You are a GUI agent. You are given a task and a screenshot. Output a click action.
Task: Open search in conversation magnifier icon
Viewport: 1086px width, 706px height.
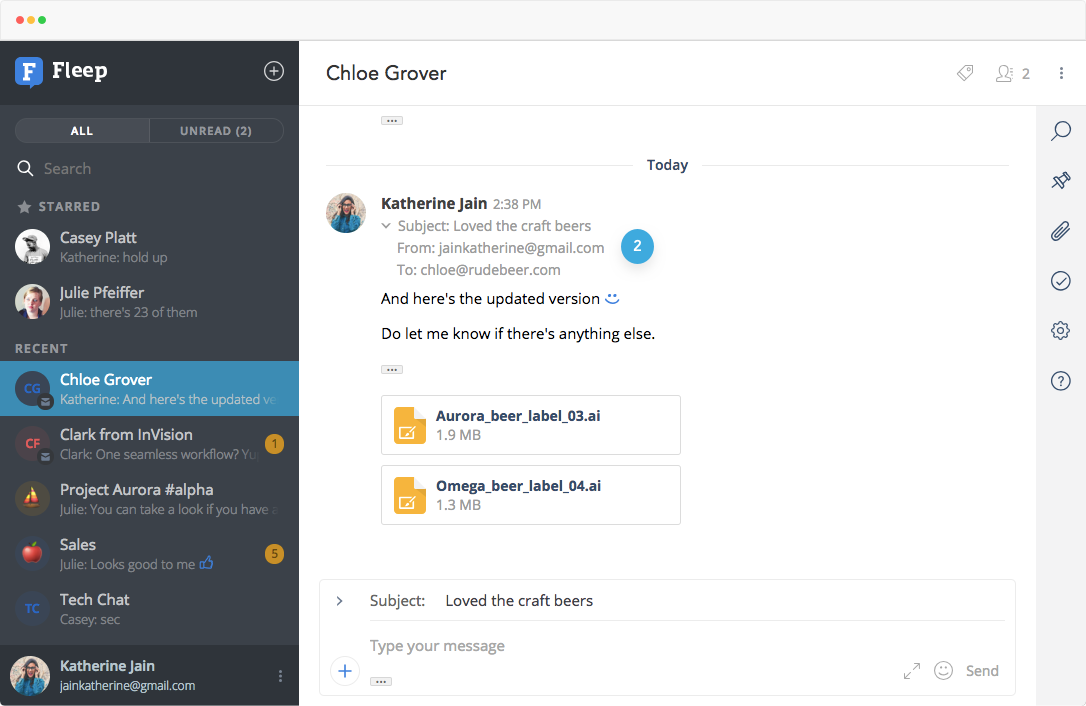[1060, 131]
